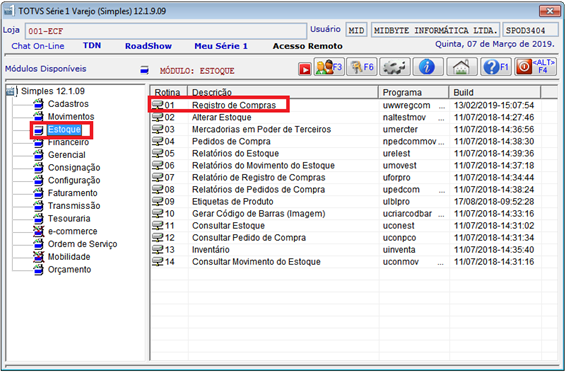
Task: Click routine icon for row 13
Action: click(157, 250)
